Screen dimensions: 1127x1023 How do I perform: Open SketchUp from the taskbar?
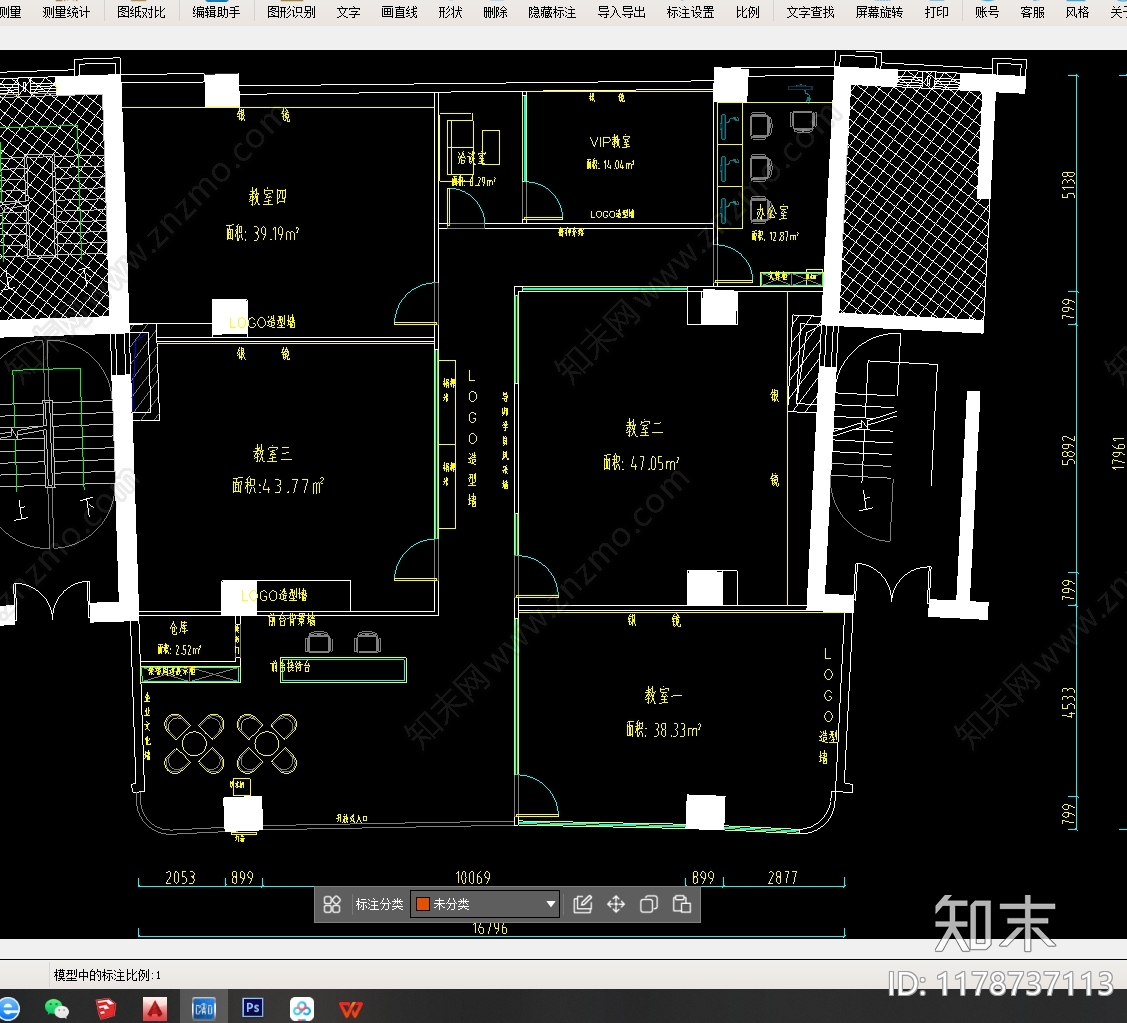point(106,1009)
